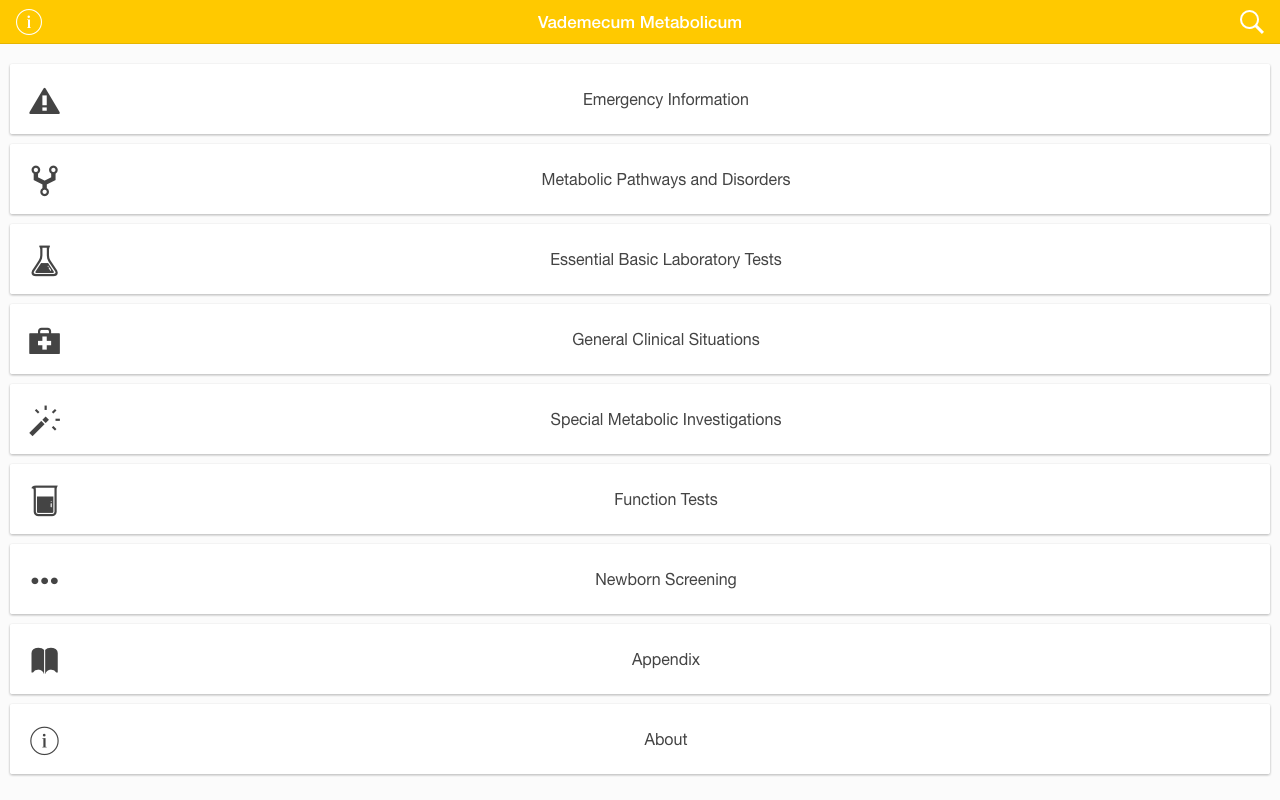Click the first-aid medical kit icon

click(44, 341)
